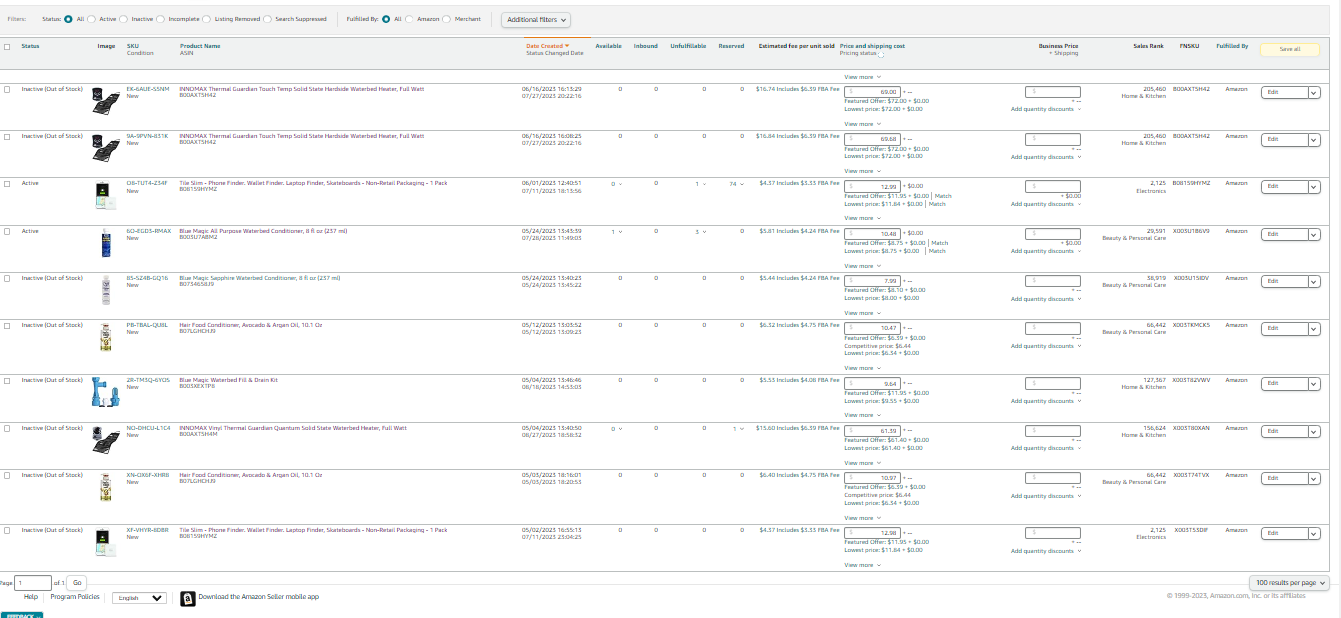
Task: Open the Edit dropdown arrow for EK-6AUE-S5NM
Action: point(1314,92)
